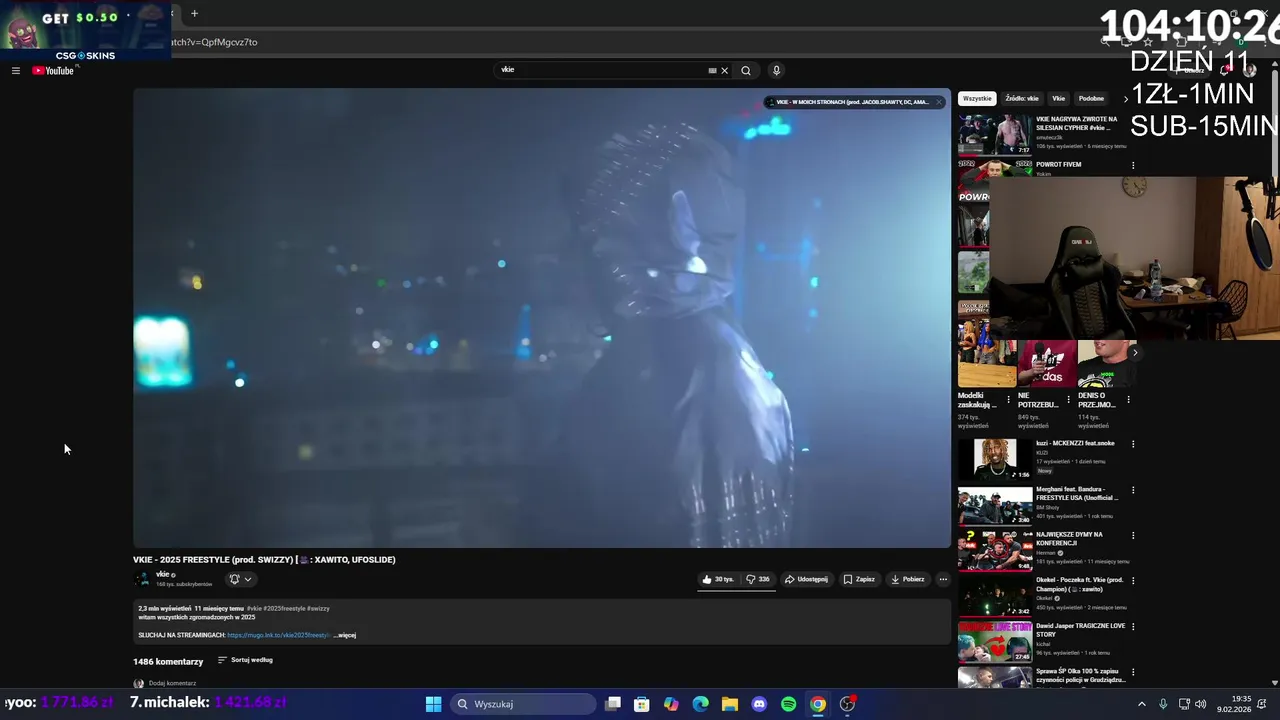Open the mugo.lnk.to streaming link
The width and height of the screenshot is (1280, 720).
tap(278, 635)
